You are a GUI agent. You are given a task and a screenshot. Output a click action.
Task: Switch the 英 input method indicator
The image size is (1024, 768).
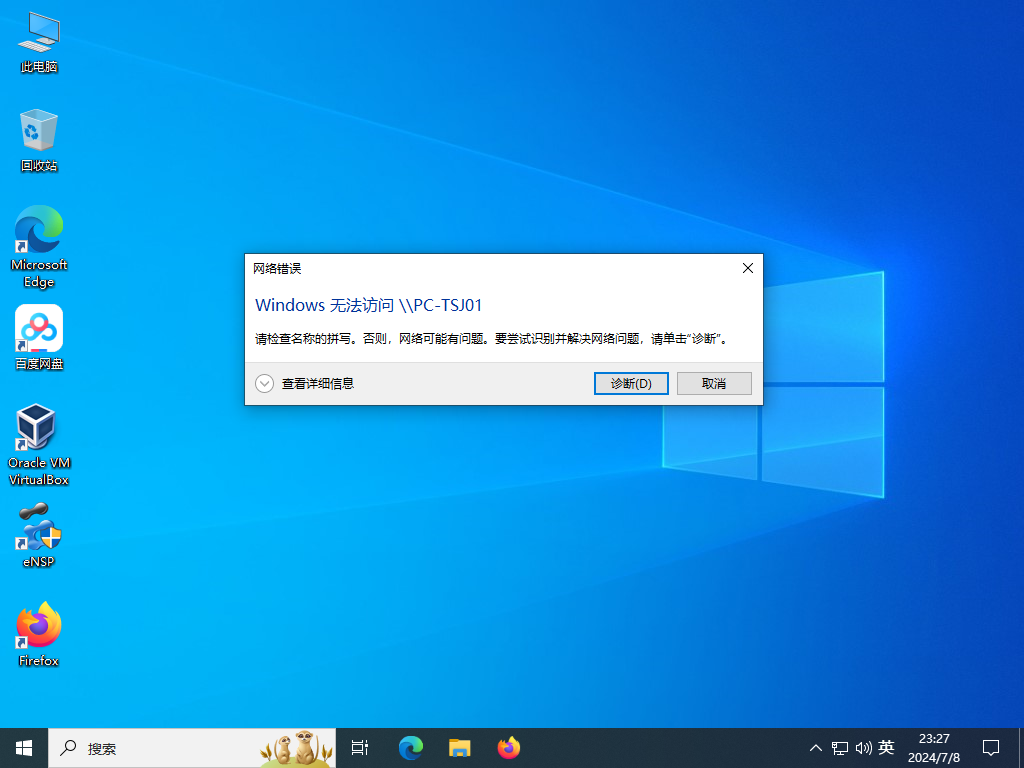coord(886,747)
